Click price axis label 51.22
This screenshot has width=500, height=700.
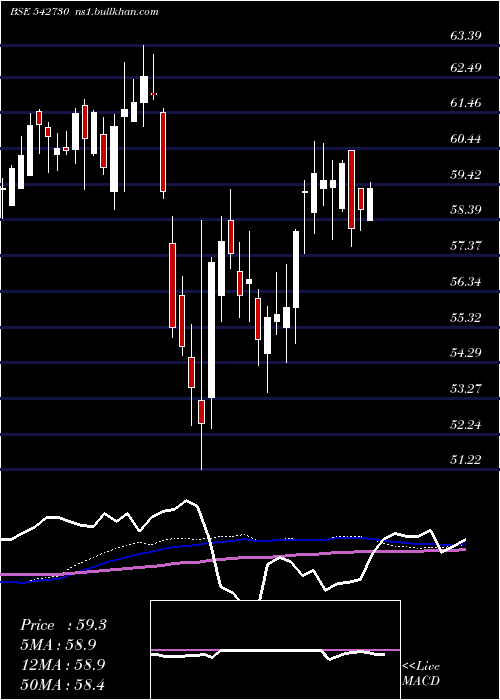point(466,459)
